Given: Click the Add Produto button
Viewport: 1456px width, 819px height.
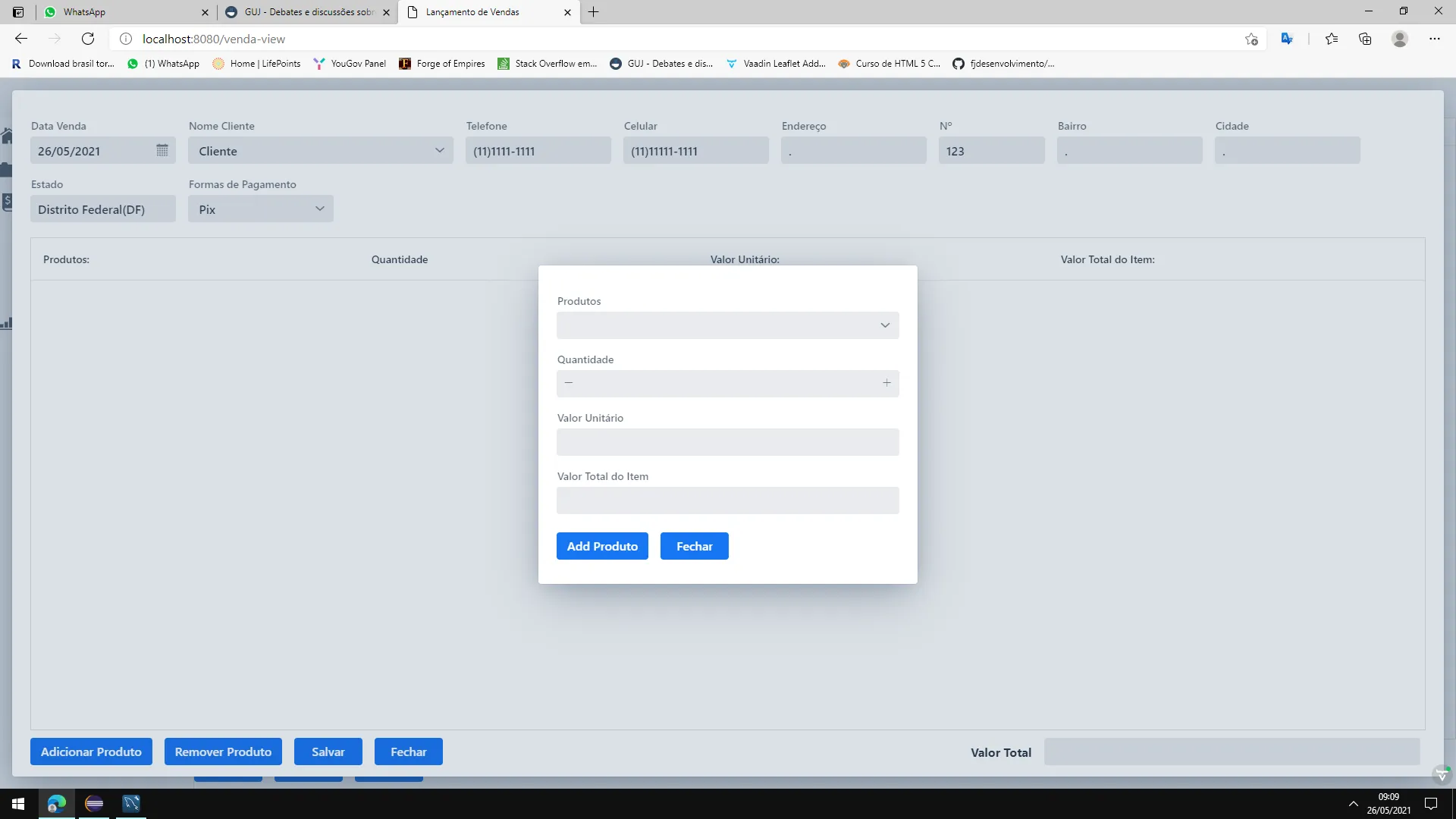Looking at the screenshot, I should pos(602,546).
